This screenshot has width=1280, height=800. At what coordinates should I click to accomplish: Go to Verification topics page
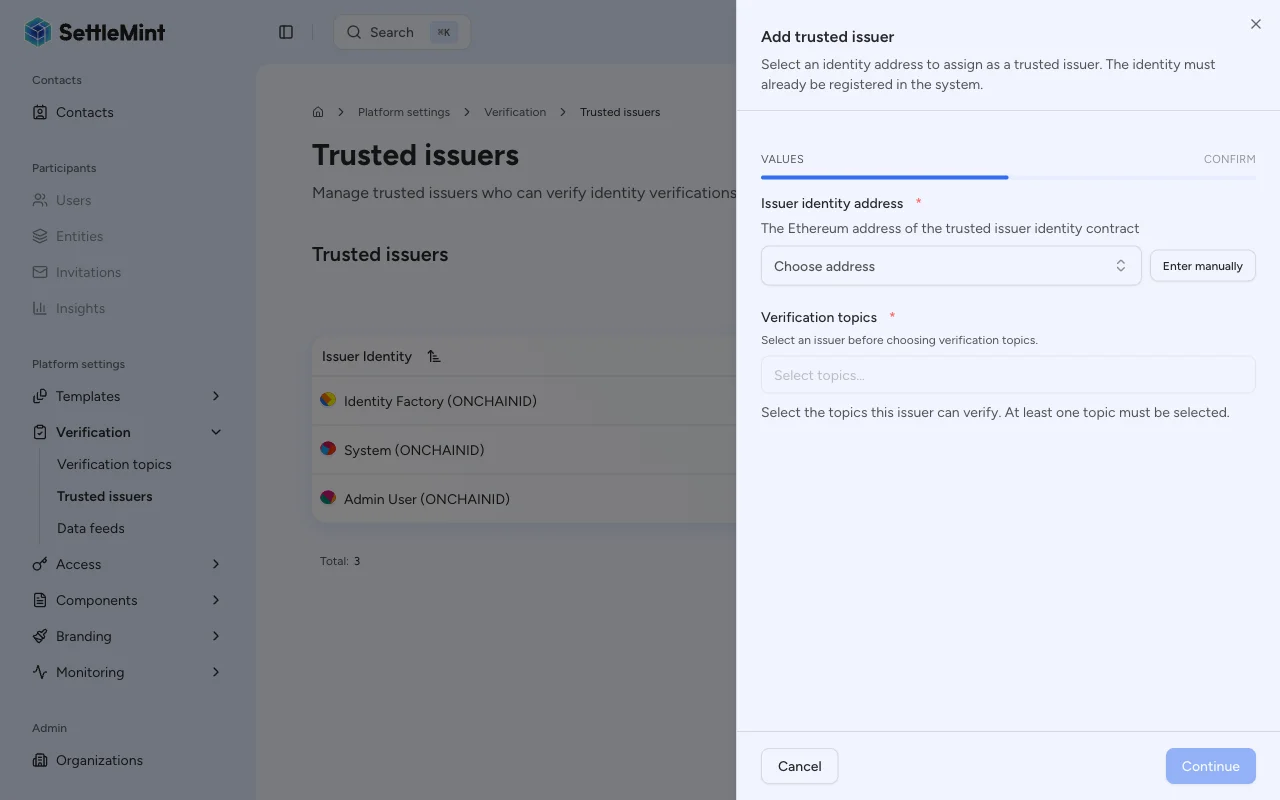tap(114, 464)
